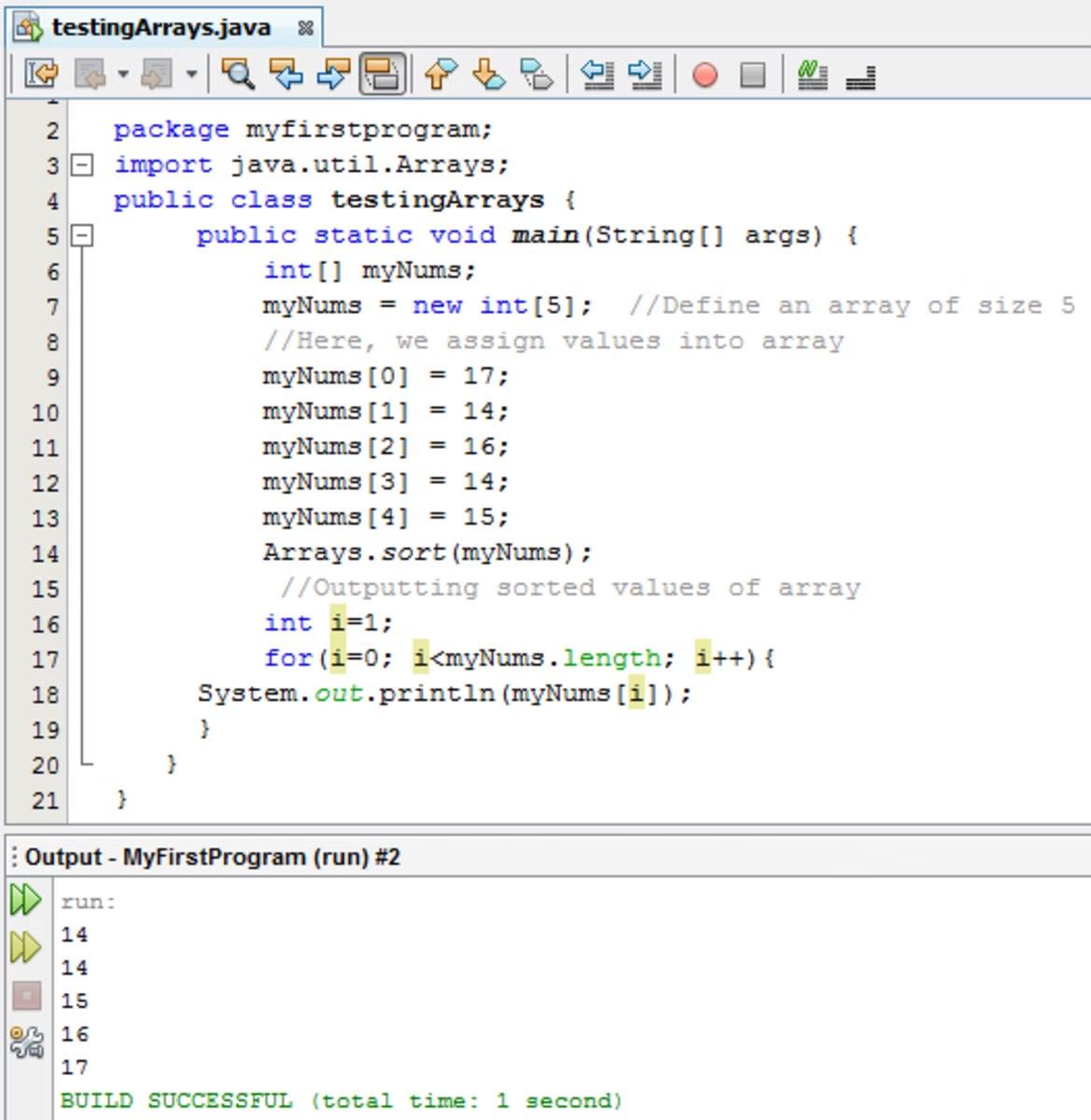
Task: Open the Back history dropdown arrow
Action: (x=122, y=74)
